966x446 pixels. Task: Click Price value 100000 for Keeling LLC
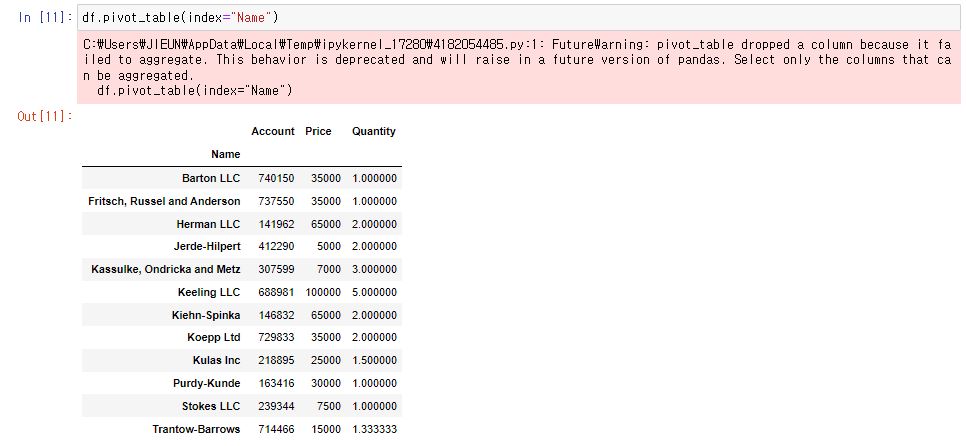323,292
